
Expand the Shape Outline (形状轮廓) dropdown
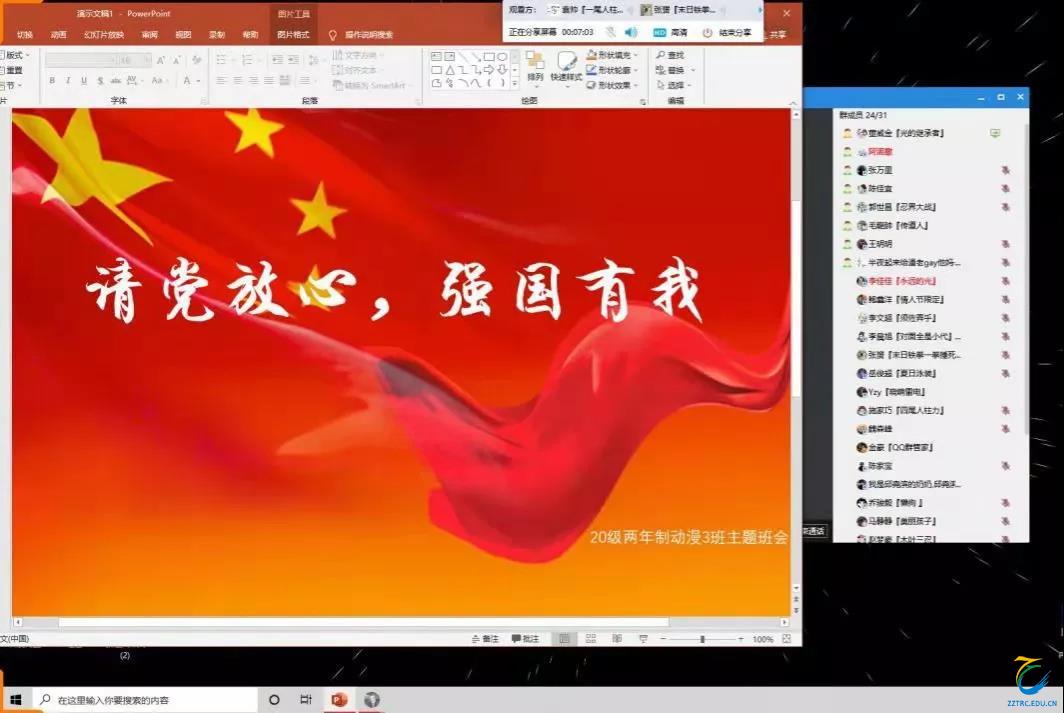point(612,70)
